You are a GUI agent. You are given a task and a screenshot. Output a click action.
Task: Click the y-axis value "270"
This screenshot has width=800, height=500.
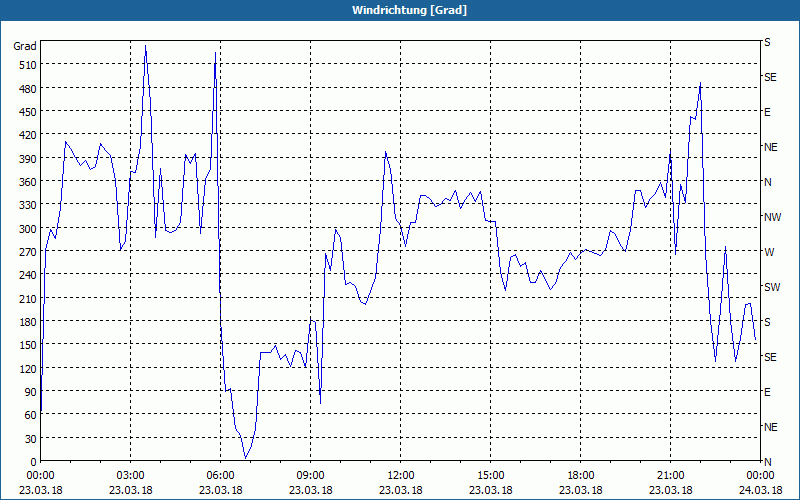[28, 252]
